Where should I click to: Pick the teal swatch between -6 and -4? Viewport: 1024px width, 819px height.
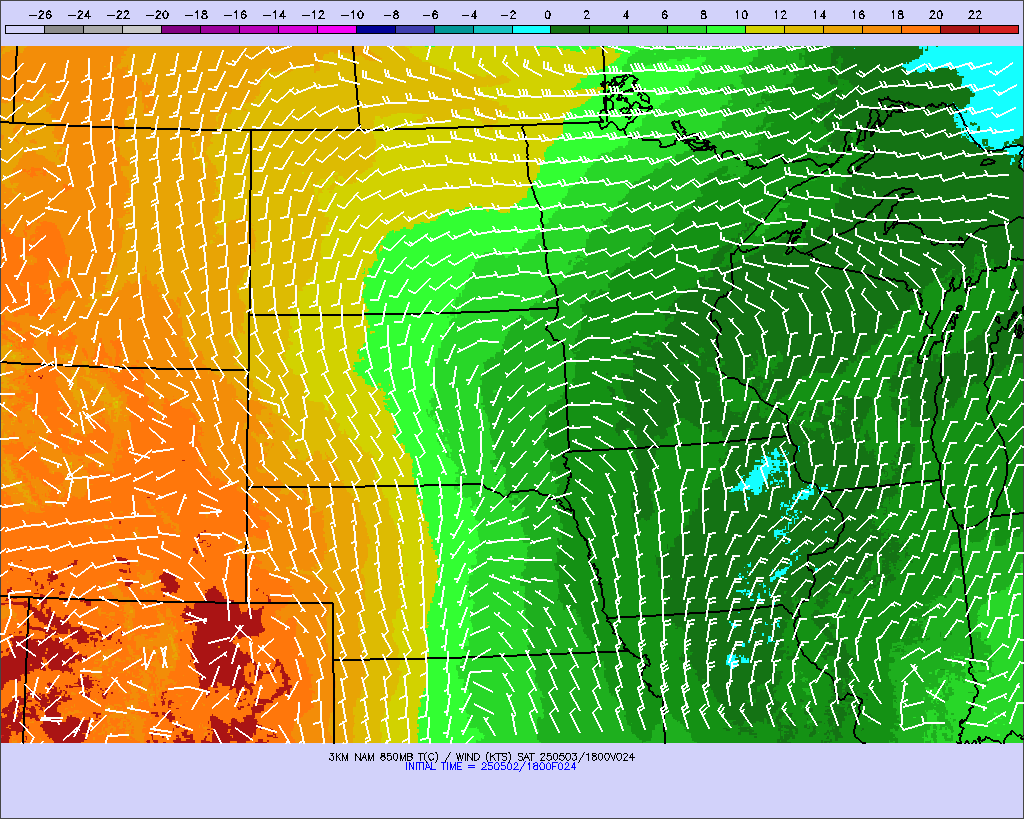(454, 29)
